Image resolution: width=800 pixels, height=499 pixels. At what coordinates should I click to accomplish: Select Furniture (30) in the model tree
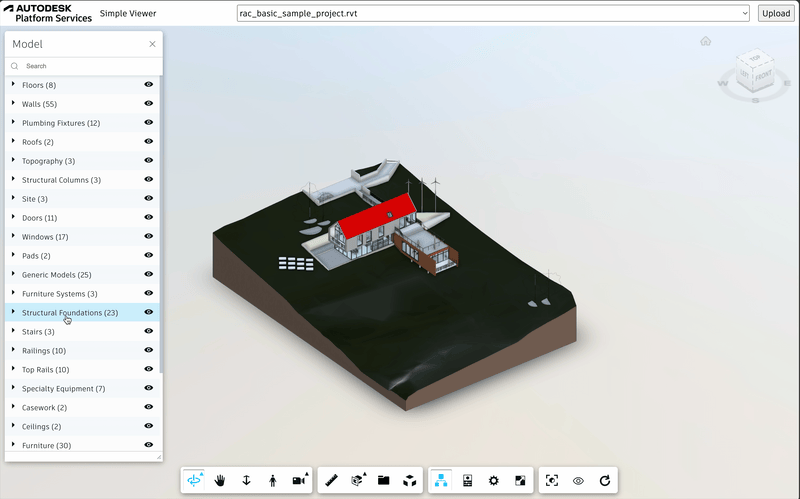[46, 445]
